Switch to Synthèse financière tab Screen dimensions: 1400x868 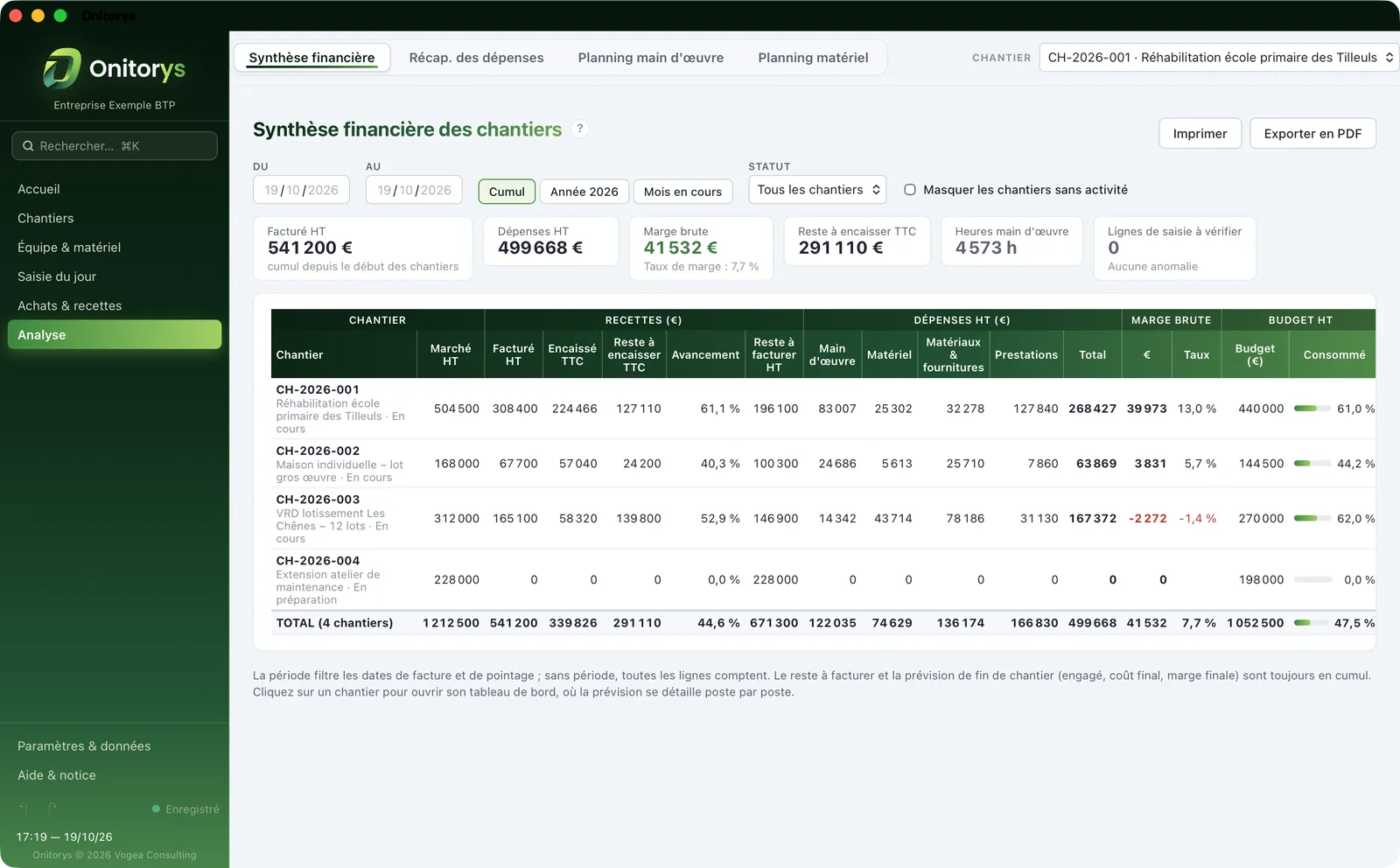point(311,58)
